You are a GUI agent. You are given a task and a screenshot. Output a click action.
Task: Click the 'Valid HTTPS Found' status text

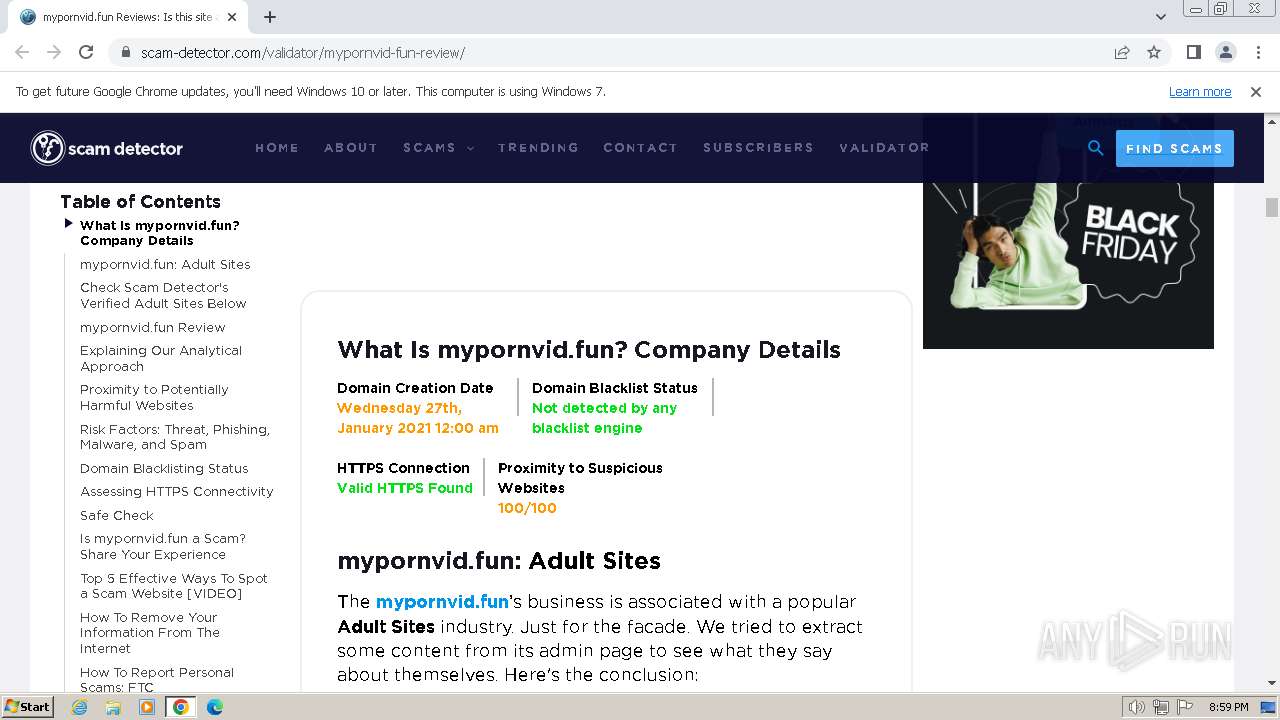[405, 488]
